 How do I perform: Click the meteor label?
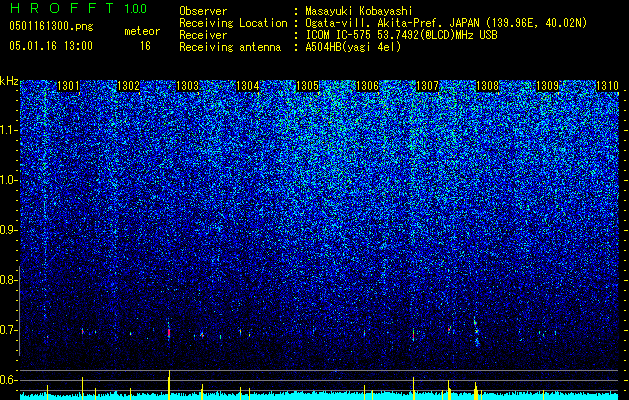tap(142, 31)
